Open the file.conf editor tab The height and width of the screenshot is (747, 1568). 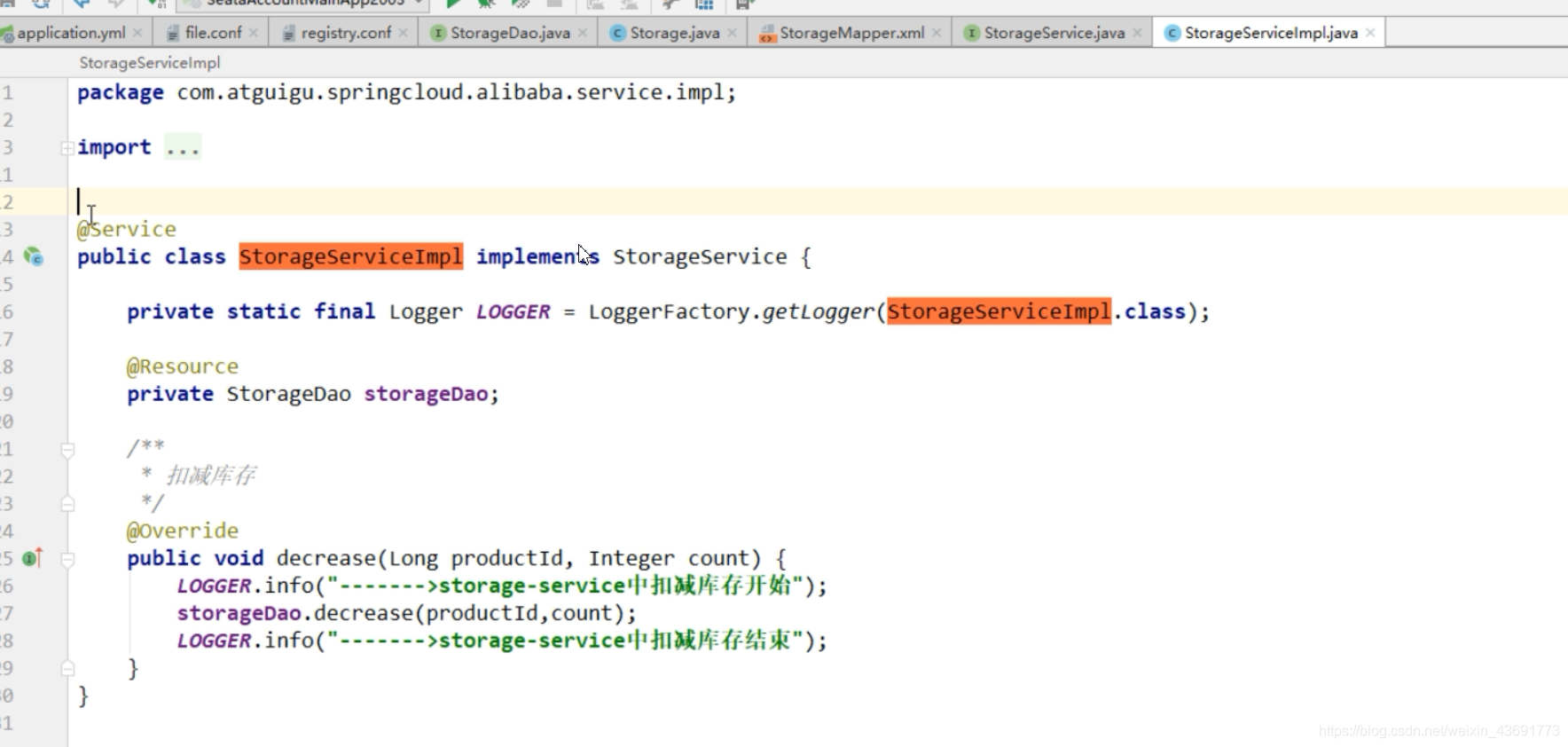point(213,33)
